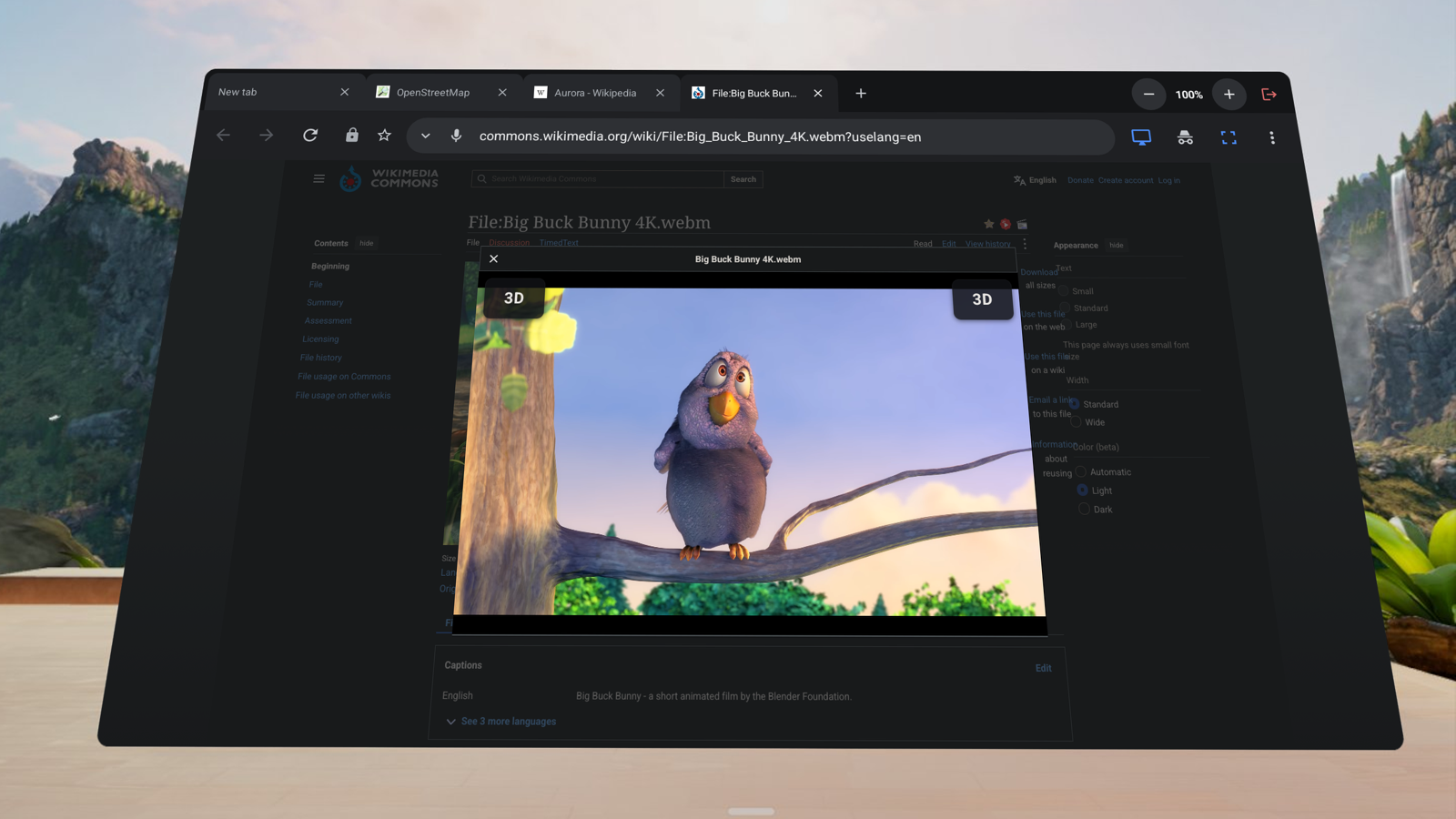Expand See 3 more languages
The width and height of the screenshot is (1456, 819).
click(501, 722)
